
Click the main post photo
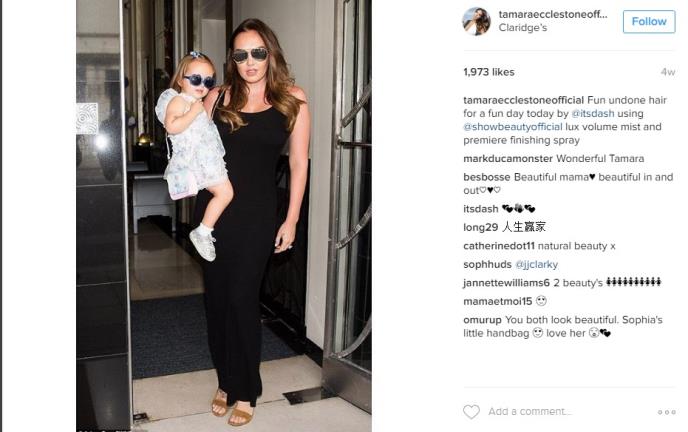(224, 215)
